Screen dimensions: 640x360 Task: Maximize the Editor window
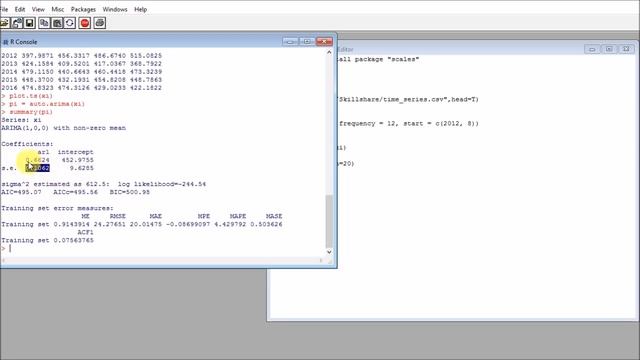point(609,49)
